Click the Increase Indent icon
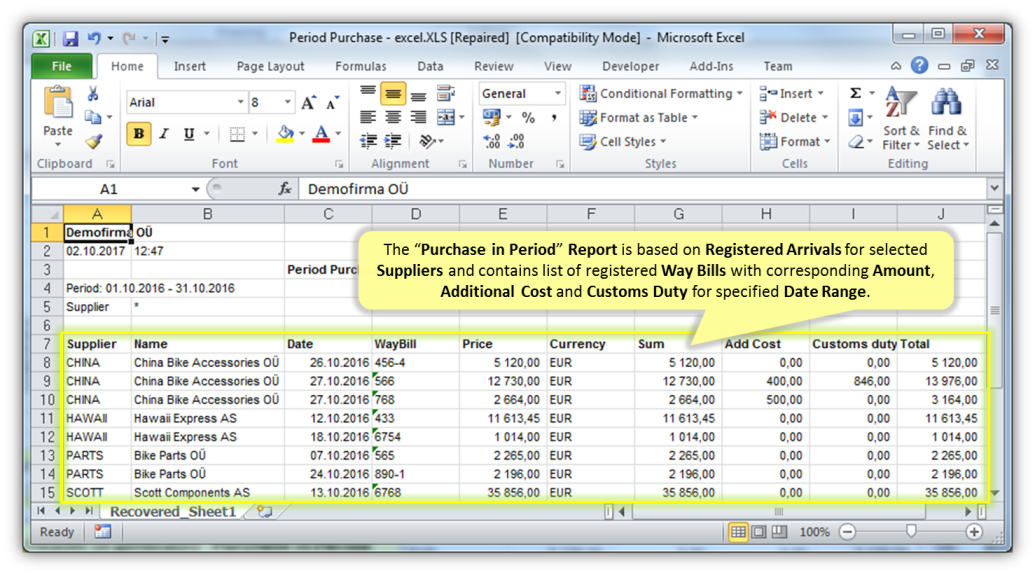The width and height of the screenshot is (1035, 575). pos(393,141)
